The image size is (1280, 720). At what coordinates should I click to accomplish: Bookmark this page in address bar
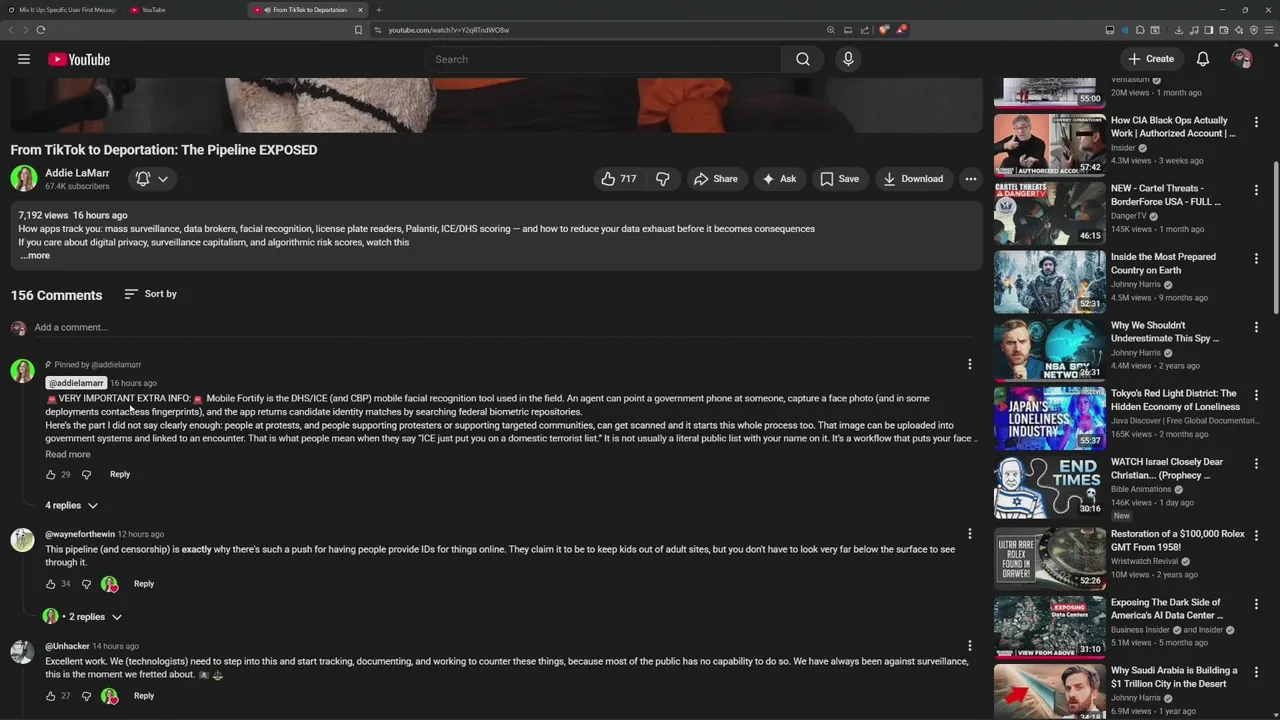coord(358,30)
